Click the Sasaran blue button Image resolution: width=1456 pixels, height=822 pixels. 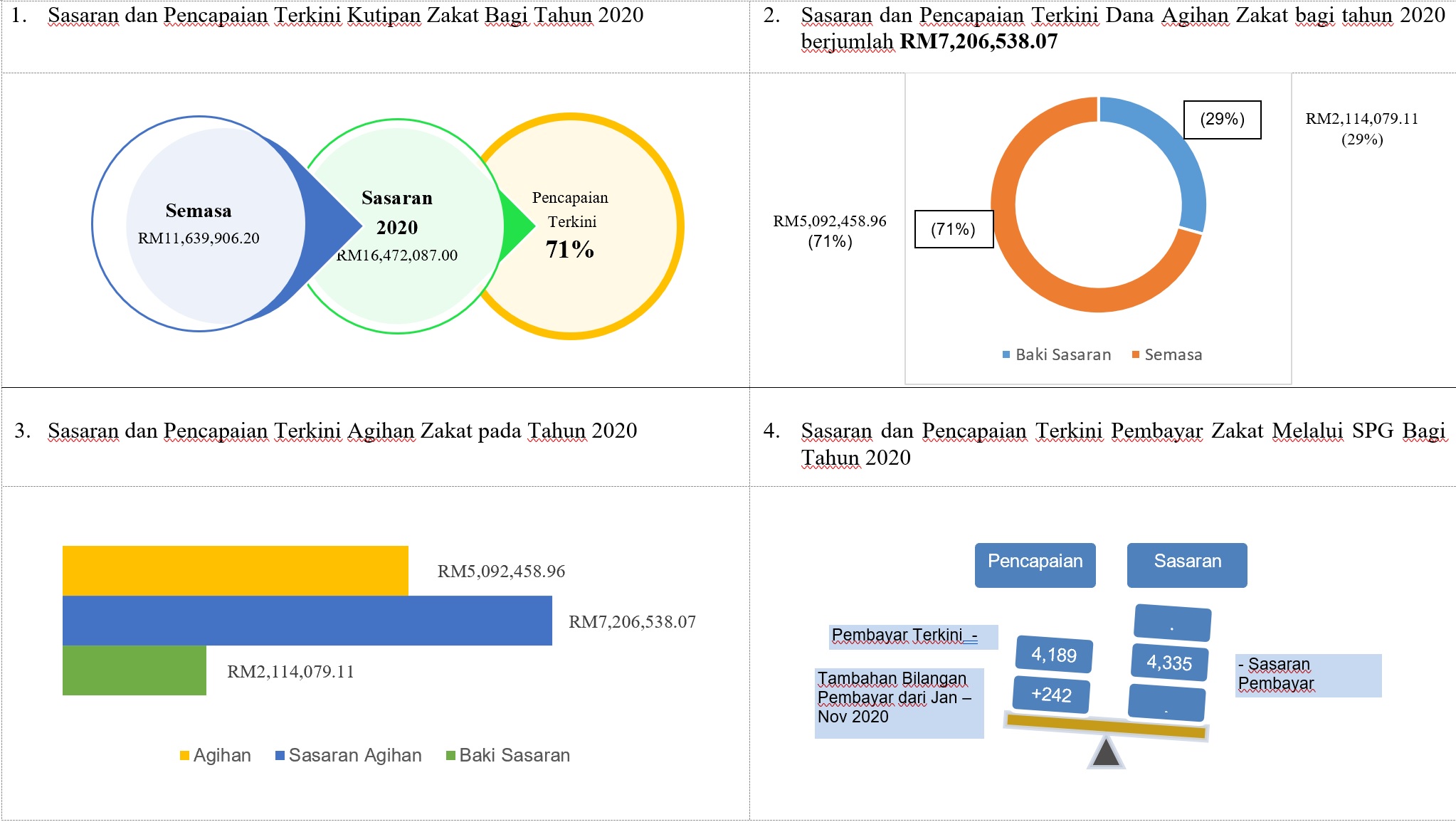pos(1187,565)
